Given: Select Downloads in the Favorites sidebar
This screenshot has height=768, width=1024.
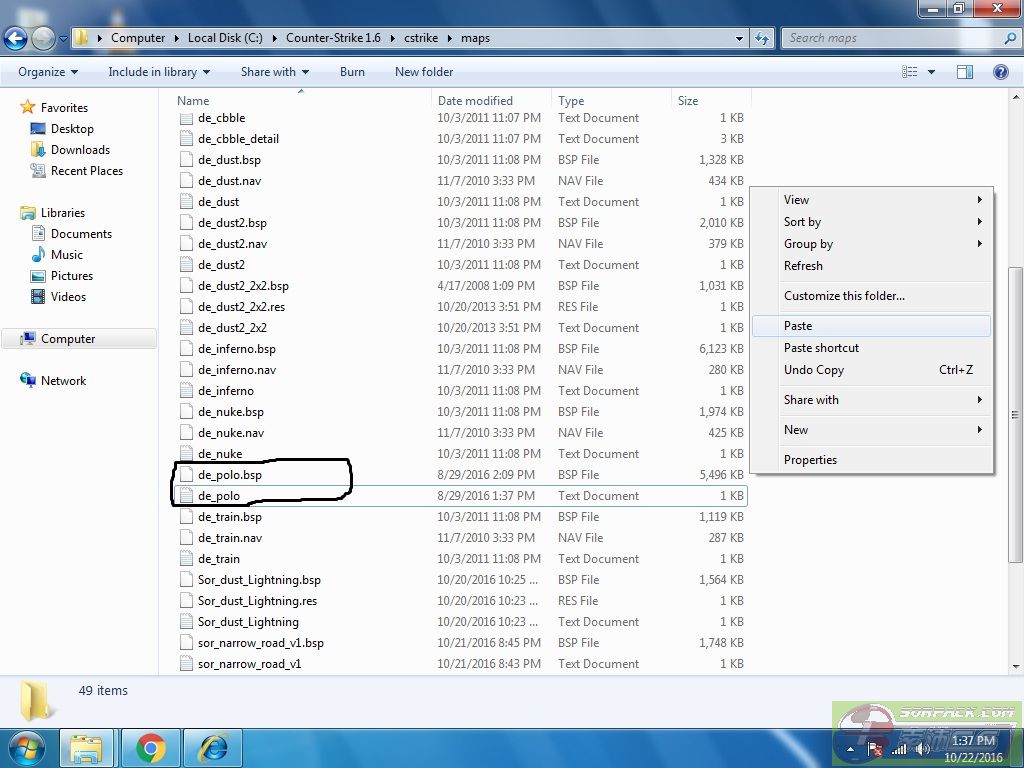Looking at the screenshot, I should (80, 150).
